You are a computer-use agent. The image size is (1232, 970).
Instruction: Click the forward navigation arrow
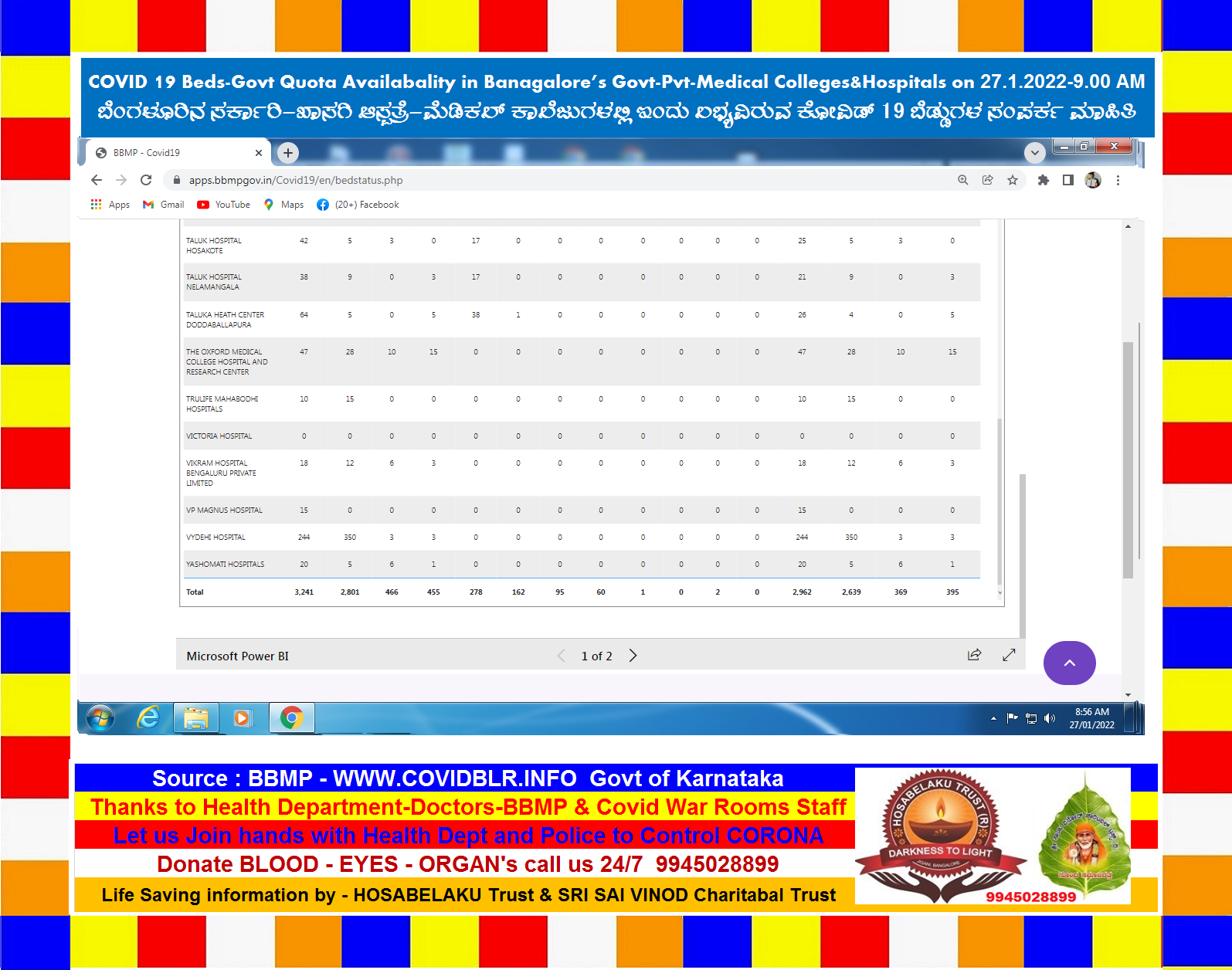[x=121, y=180]
